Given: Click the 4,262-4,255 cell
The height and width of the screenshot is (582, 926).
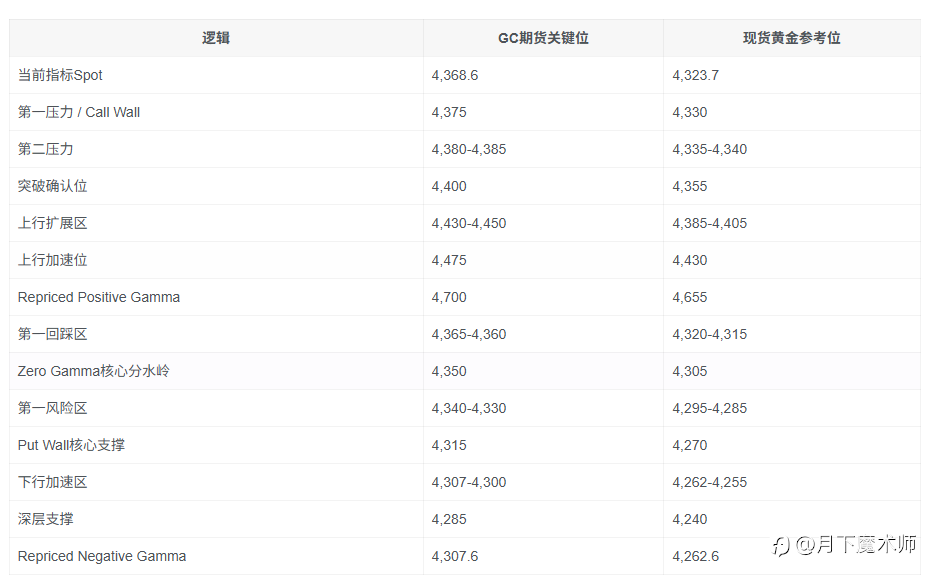Looking at the screenshot, I should coord(710,483).
